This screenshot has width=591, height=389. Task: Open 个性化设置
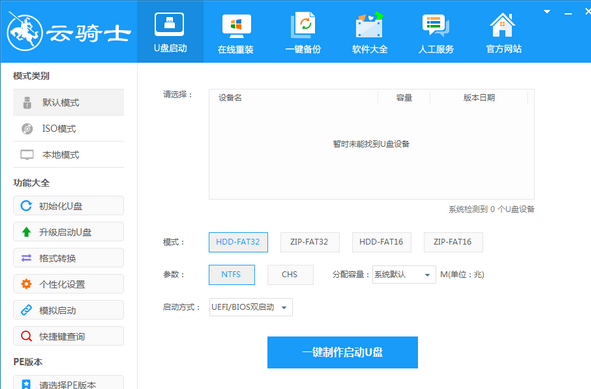point(69,284)
